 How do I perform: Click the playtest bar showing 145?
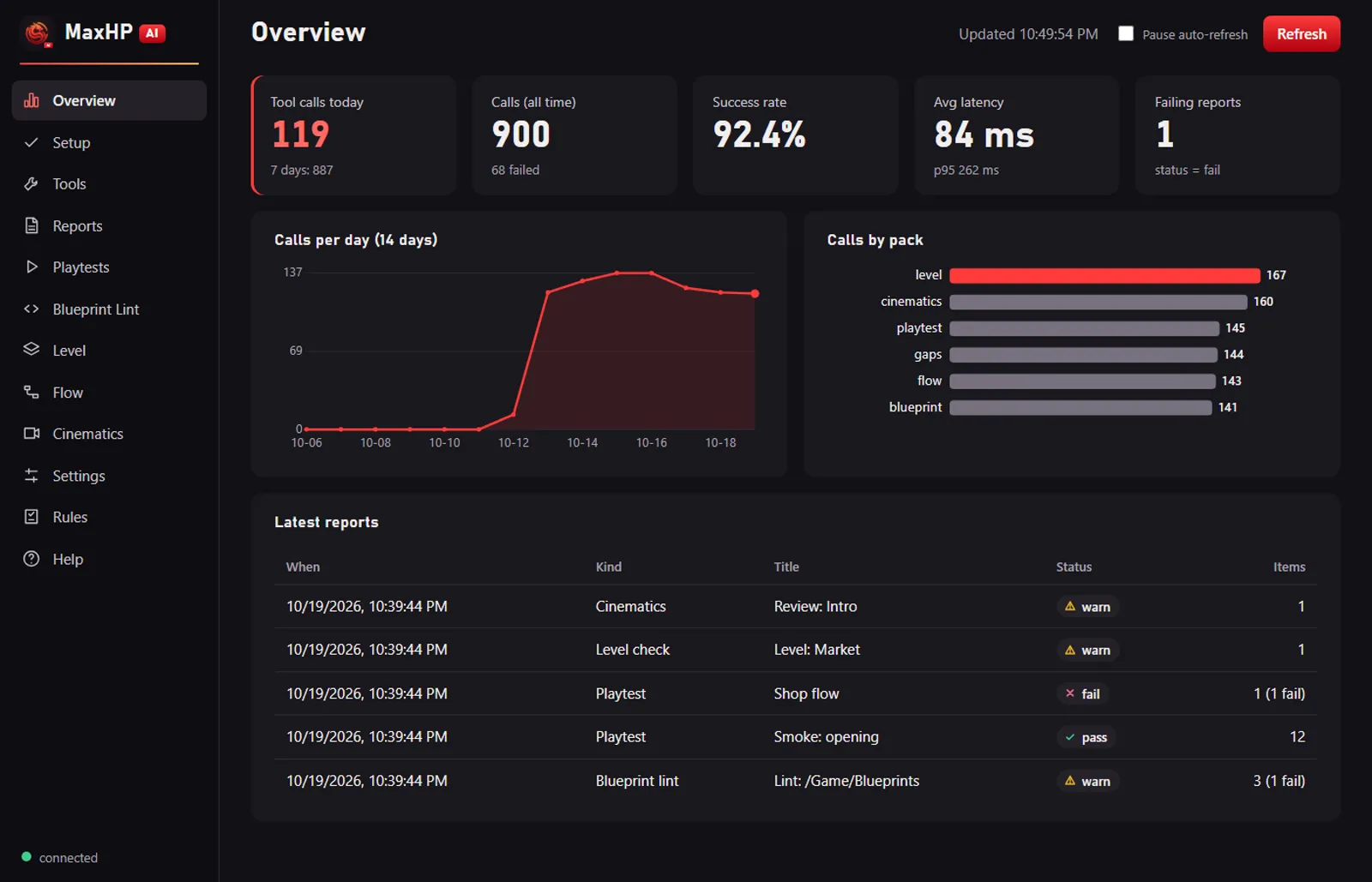point(1084,328)
